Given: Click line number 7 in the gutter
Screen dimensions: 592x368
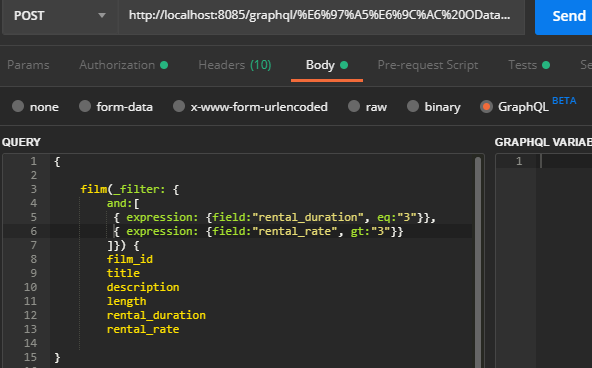Looking at the screenshot, I should 33,245.
